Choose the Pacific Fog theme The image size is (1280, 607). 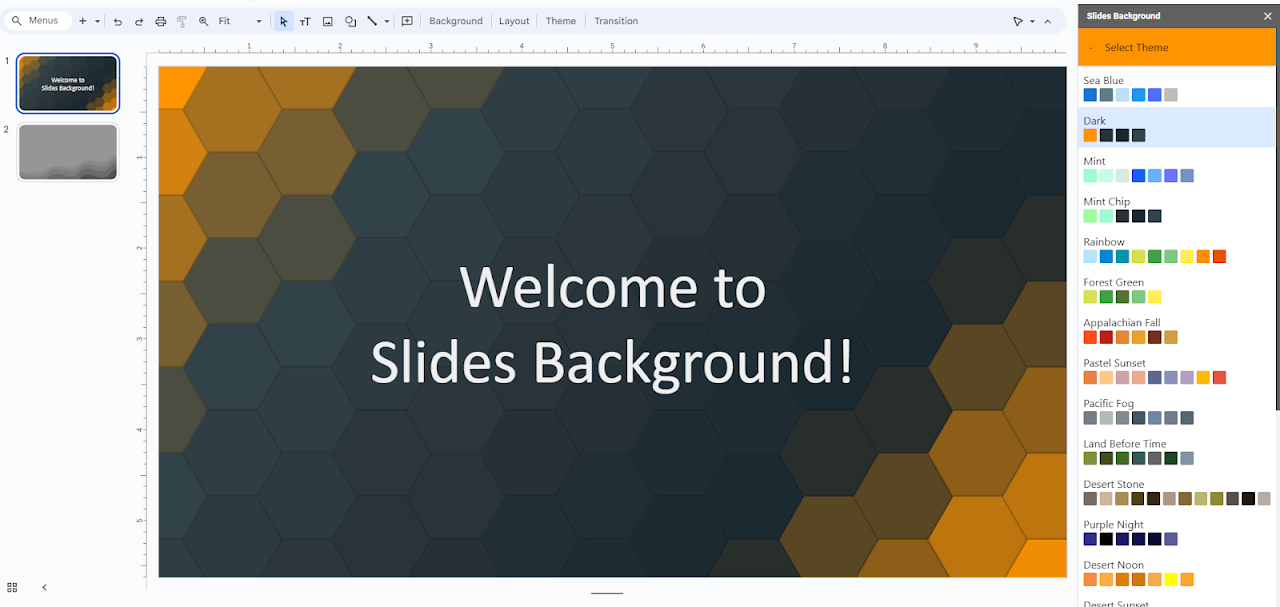tap(1177, 411)
